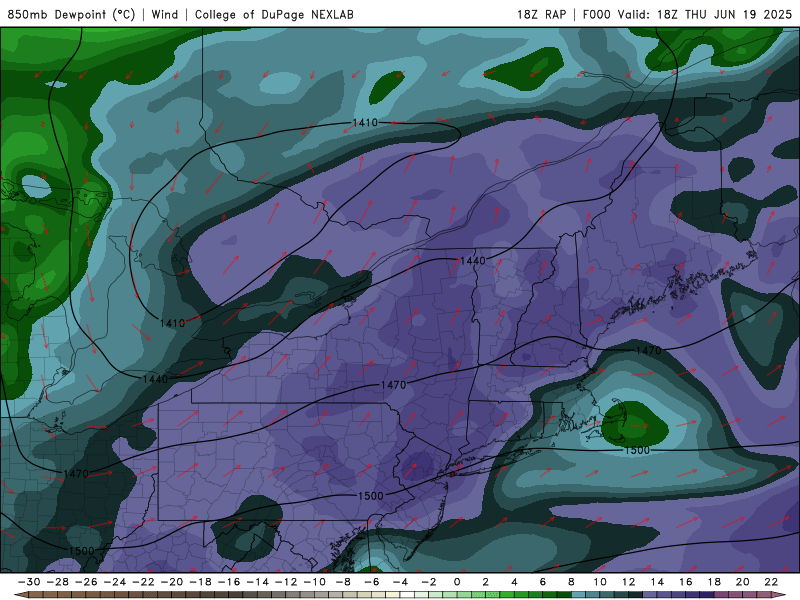Click the "Valid: 18Z THU JUN 19 2025" text
800x600 pixels.
705,14
